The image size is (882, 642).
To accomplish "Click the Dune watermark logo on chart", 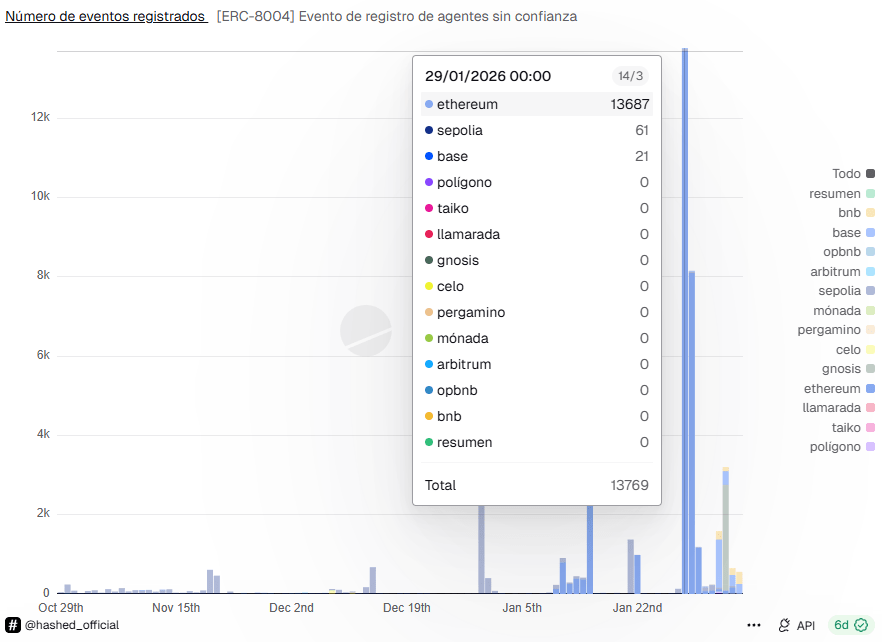I will 365,331.
